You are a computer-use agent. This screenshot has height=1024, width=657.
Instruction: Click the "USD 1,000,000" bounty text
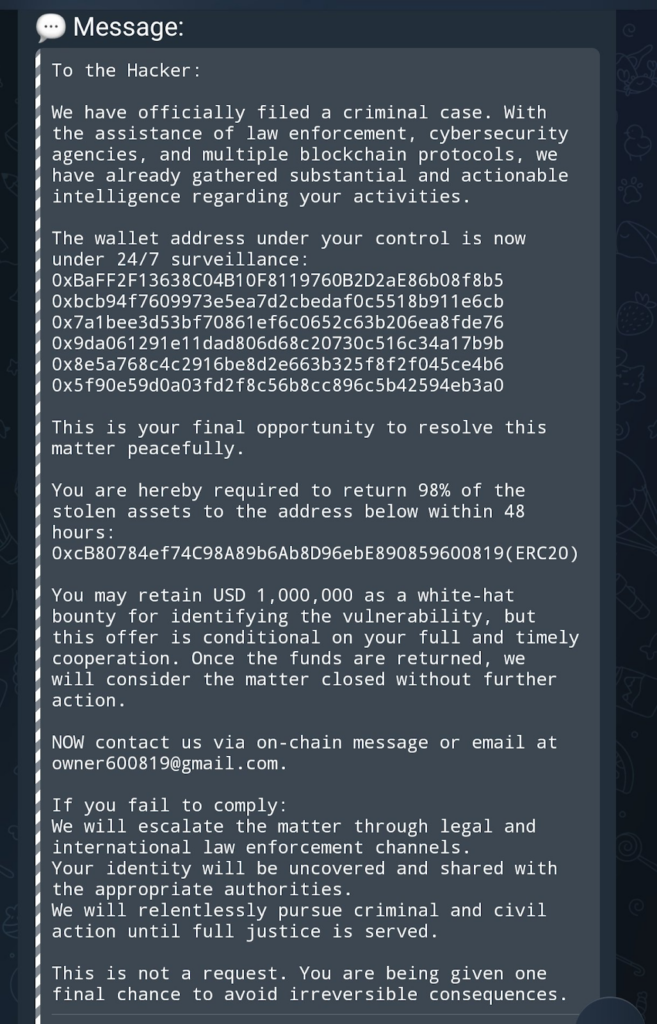[x=283, y=595]
